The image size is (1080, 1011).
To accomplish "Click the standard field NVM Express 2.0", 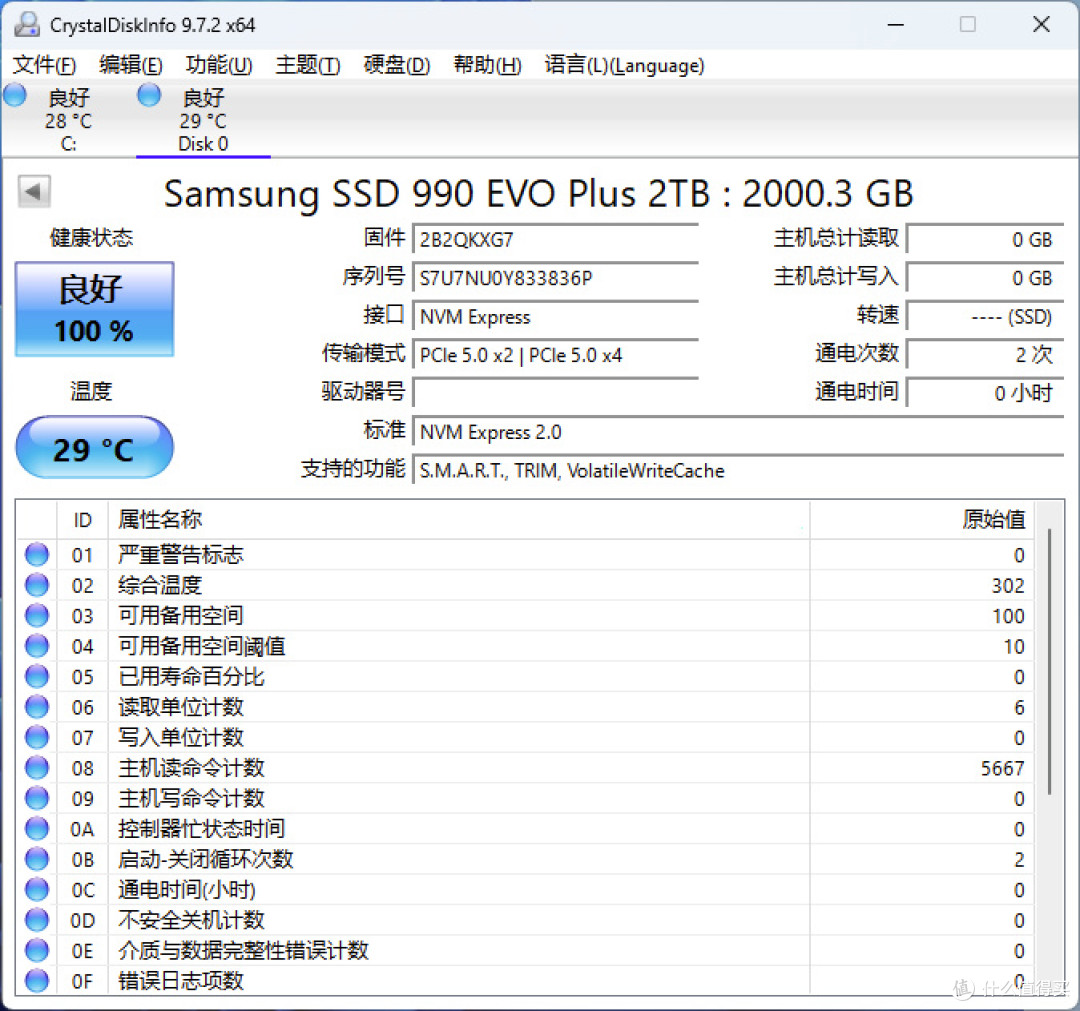I will coord(738,432).
